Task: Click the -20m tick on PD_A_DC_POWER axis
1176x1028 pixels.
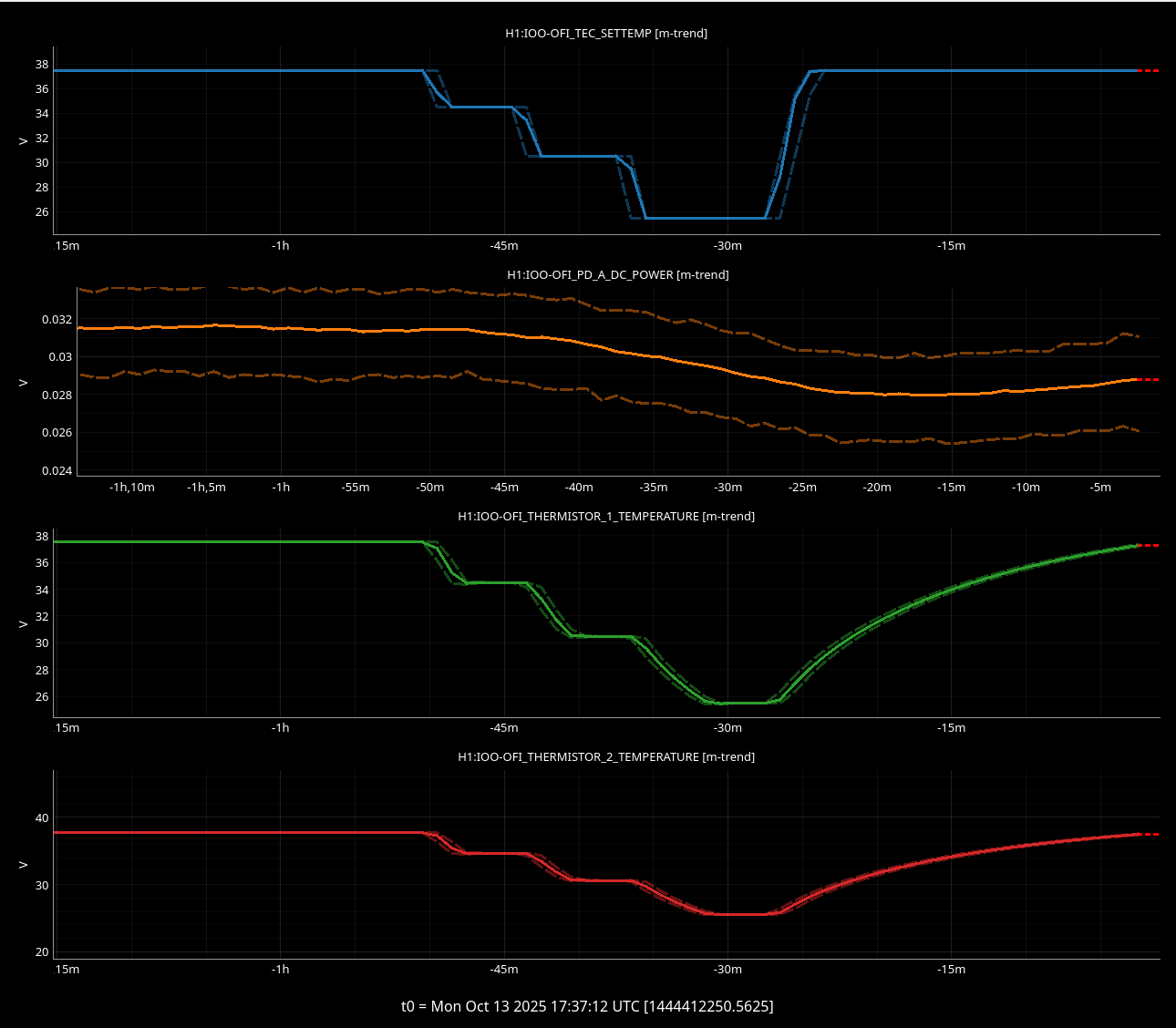Action: click(877, 488)
